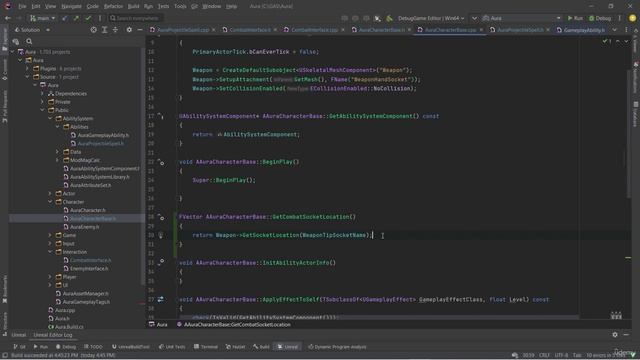Screen dimensions: 640x360
Task: Expand the Private folder
Action: click(x=42, y=102)
